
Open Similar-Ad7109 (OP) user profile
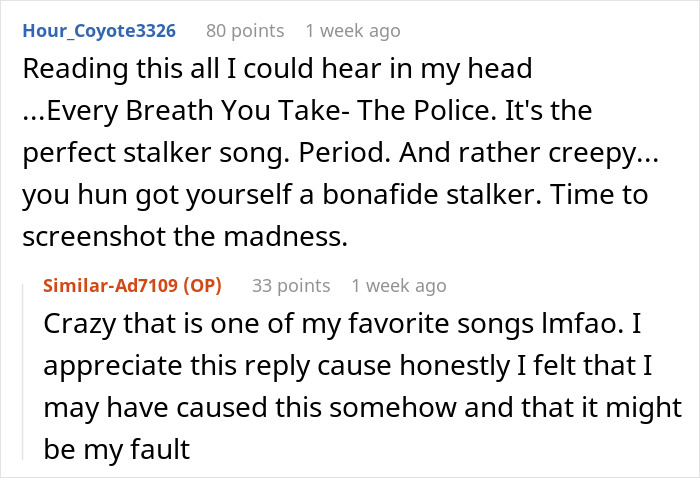pos(132,286)
